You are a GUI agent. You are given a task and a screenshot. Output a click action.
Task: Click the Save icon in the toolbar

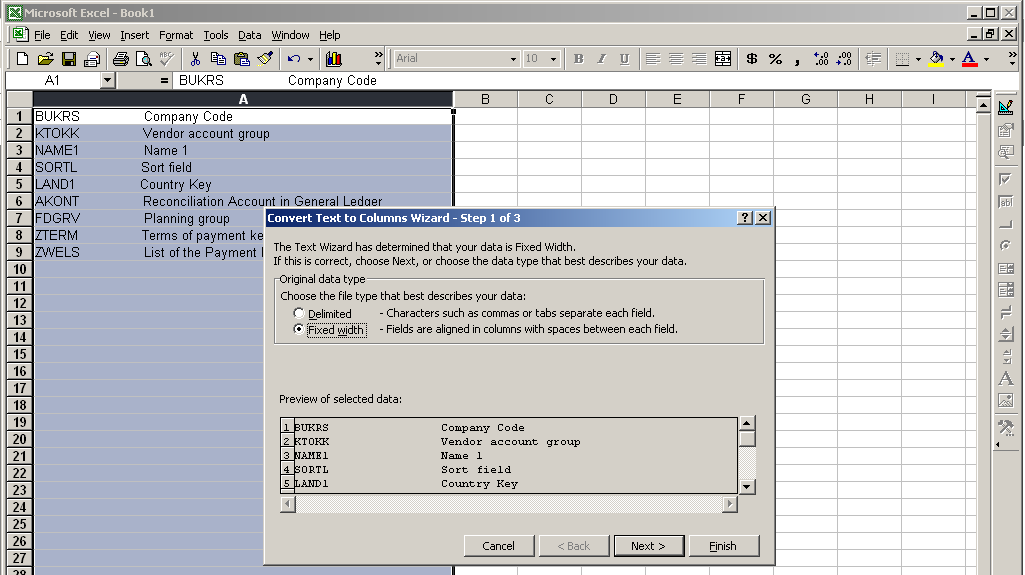[x=69, y=59]
